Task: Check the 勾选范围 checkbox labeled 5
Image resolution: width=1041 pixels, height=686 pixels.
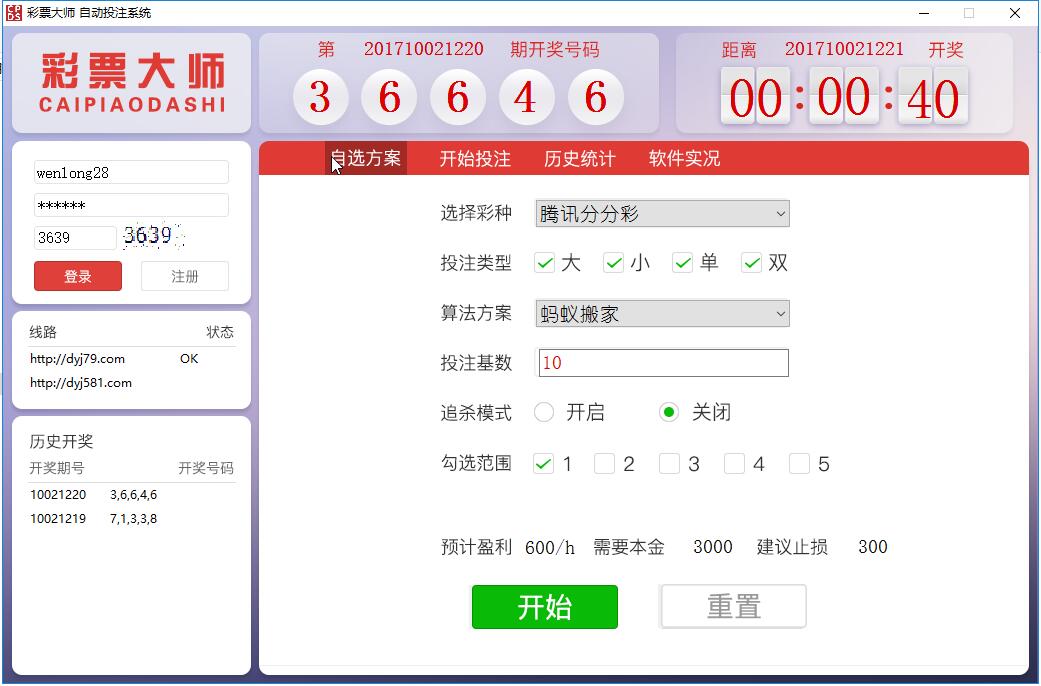Action: coord(800,463)
